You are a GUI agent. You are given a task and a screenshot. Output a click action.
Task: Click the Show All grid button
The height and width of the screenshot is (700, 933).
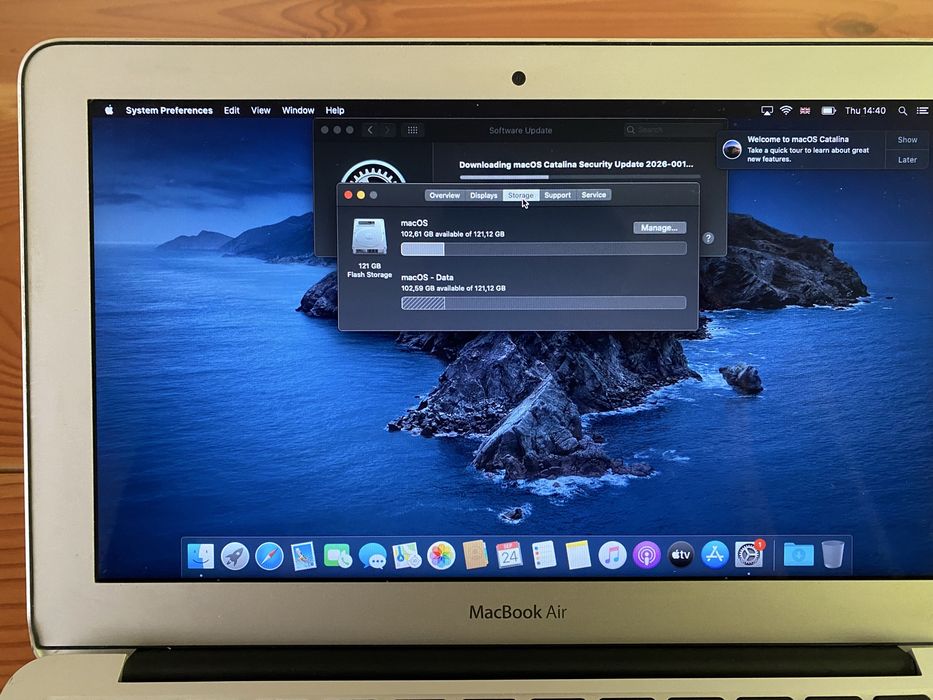pyautogui.click(x=412, y=130)
